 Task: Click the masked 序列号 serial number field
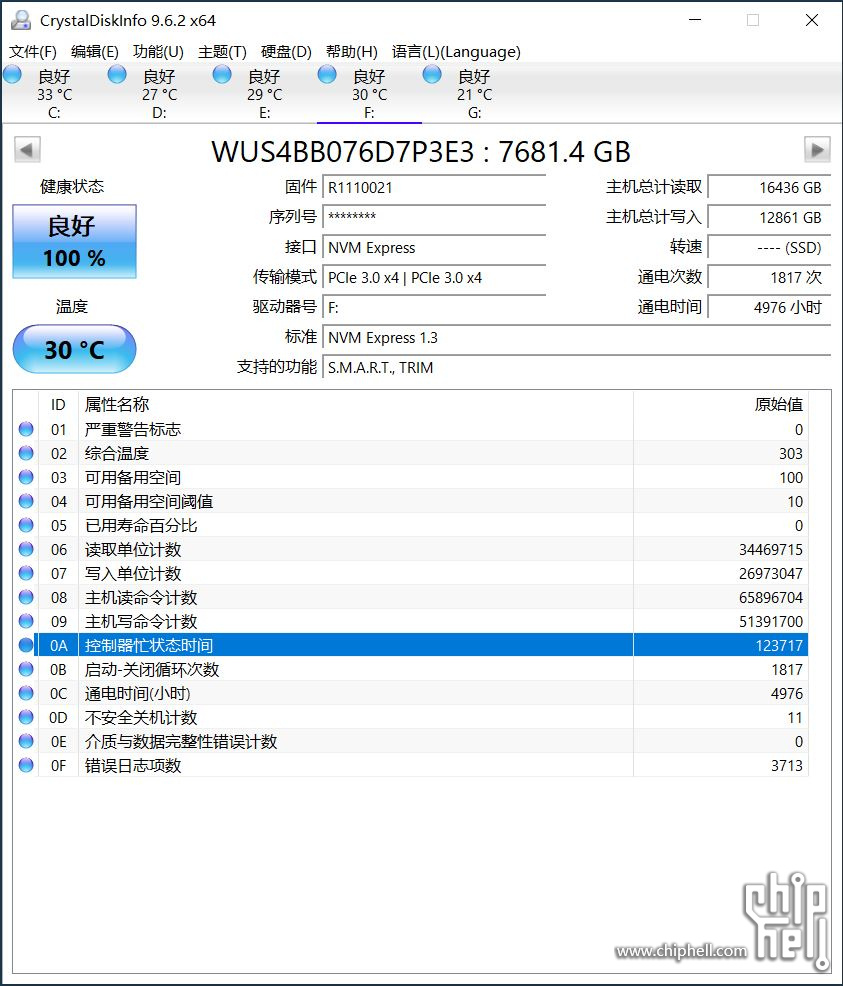coord(434,217)
